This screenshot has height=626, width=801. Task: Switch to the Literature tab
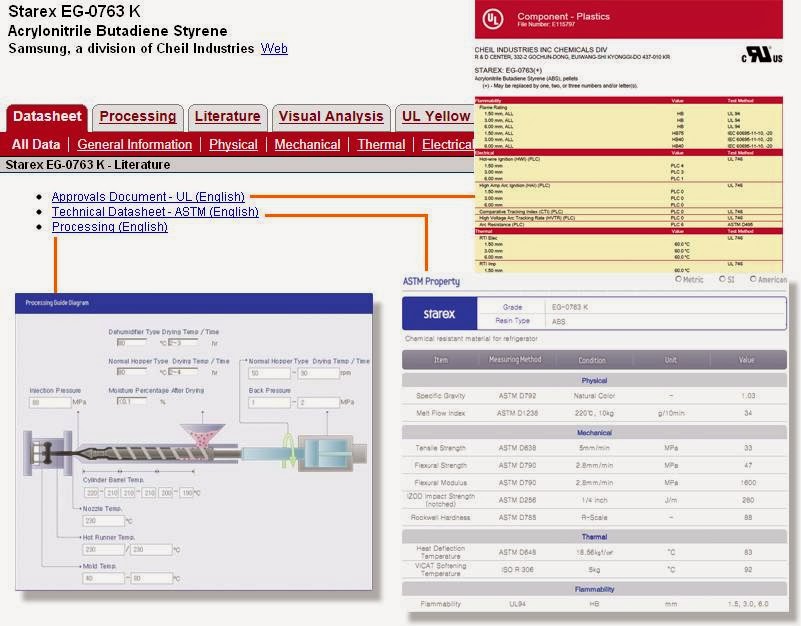tap(227, 117)
